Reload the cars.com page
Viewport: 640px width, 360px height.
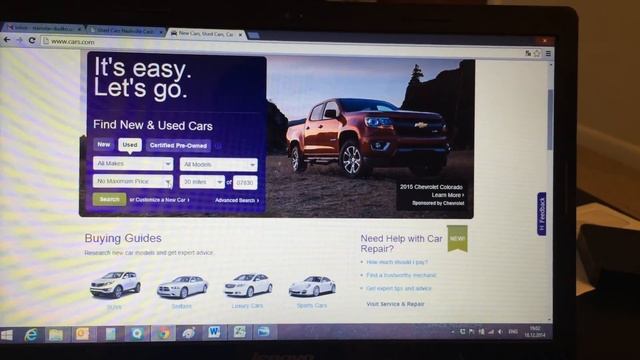(x=32, y=40)
